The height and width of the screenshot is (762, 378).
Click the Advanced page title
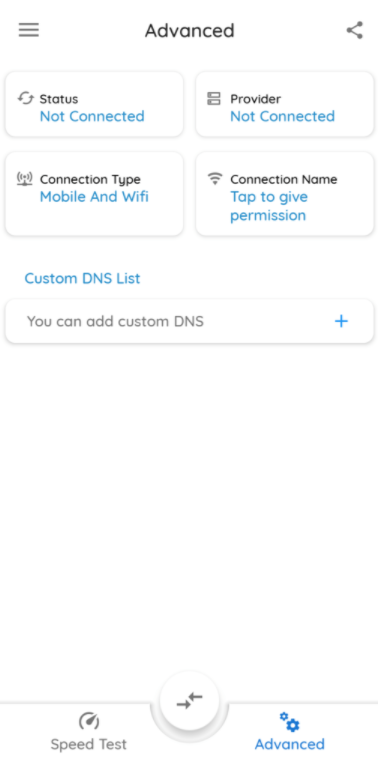(189, 30)
